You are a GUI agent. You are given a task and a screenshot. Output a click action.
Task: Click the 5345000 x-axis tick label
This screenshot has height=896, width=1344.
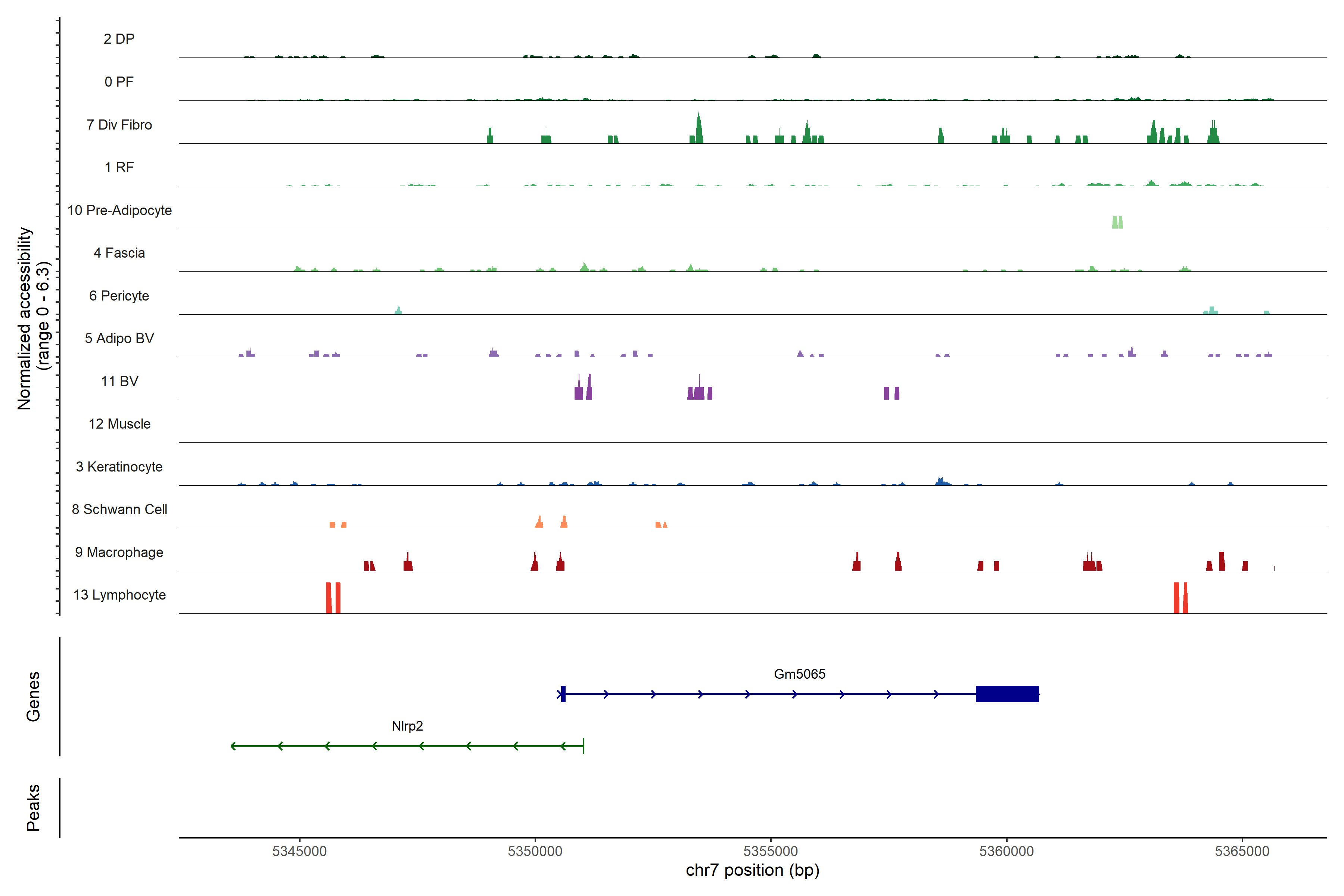[299, 851]
